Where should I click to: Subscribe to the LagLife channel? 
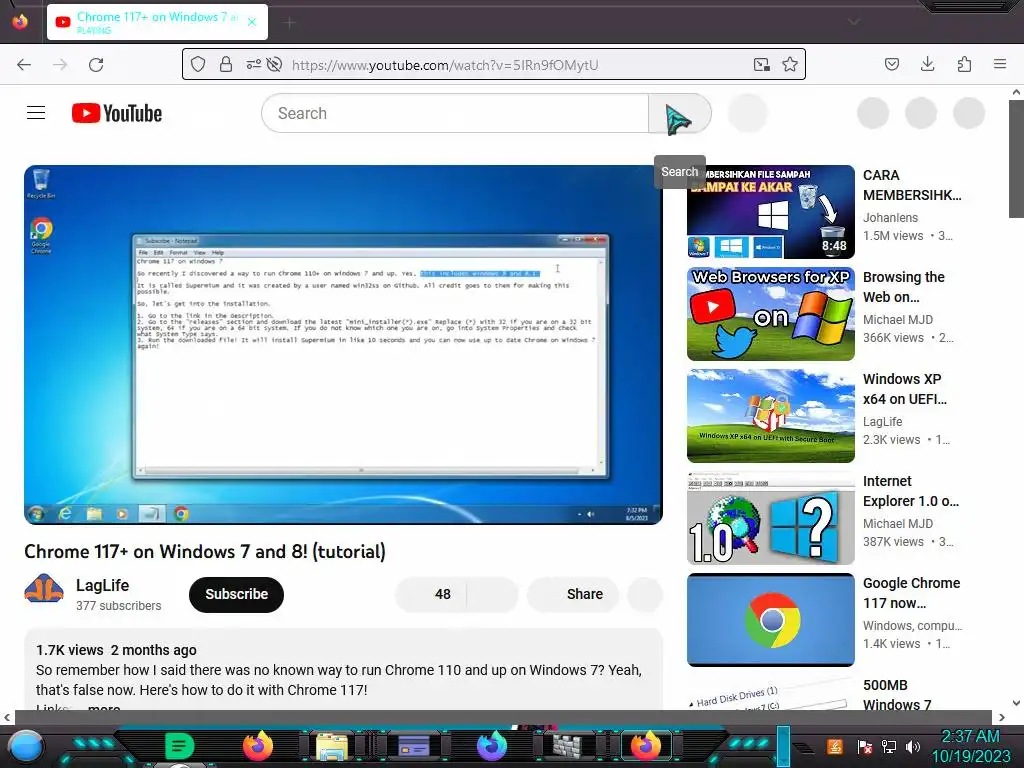tap(236, 594)
